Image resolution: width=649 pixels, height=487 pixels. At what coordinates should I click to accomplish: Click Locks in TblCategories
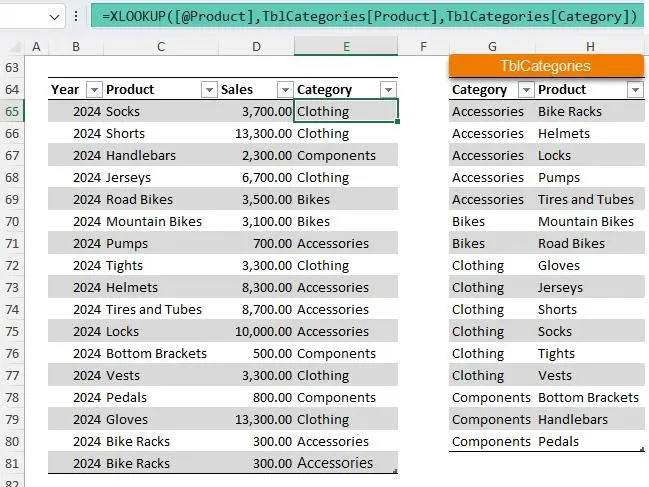pos(590,155)
